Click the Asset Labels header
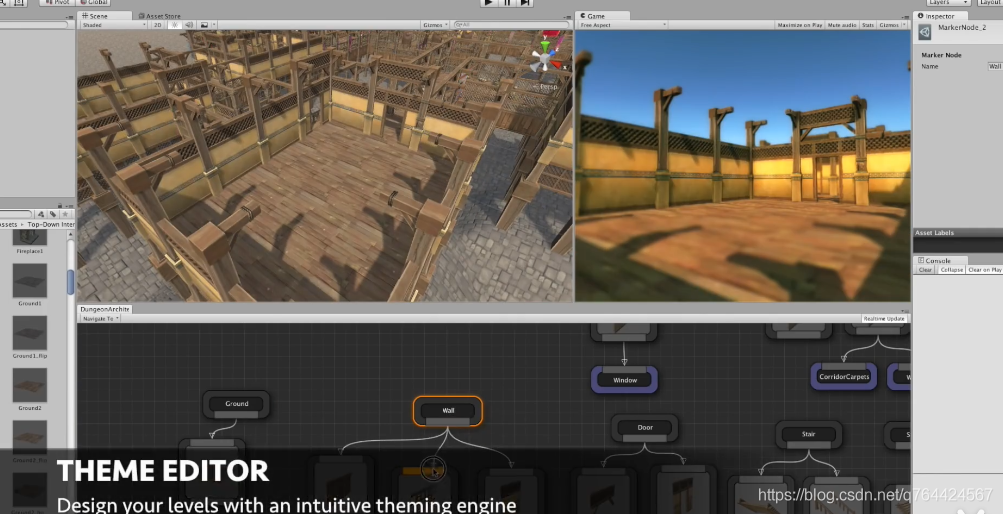 (x=958, y=233)
